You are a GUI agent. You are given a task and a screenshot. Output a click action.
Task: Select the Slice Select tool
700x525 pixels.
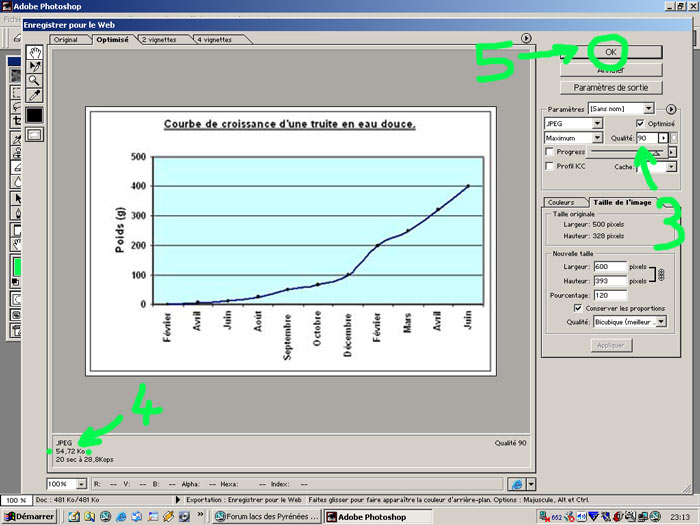35,66
